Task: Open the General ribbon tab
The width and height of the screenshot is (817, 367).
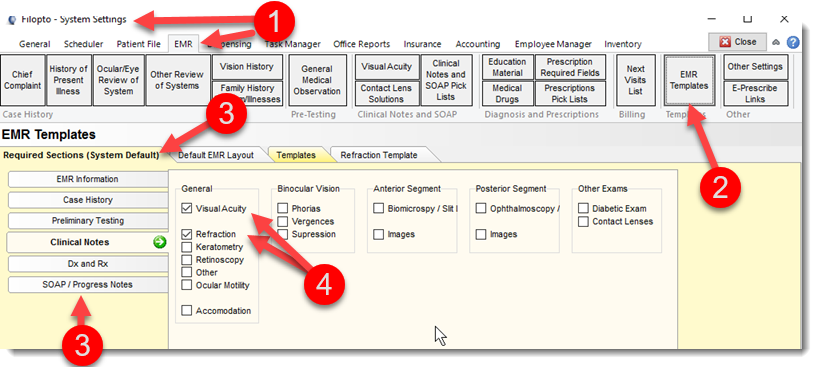Action: pos(35,44)
